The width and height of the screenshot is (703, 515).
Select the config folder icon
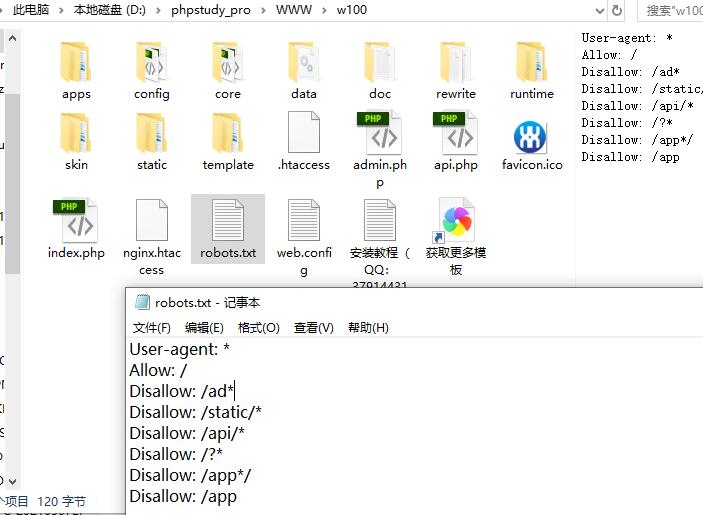tap(152, 64)
